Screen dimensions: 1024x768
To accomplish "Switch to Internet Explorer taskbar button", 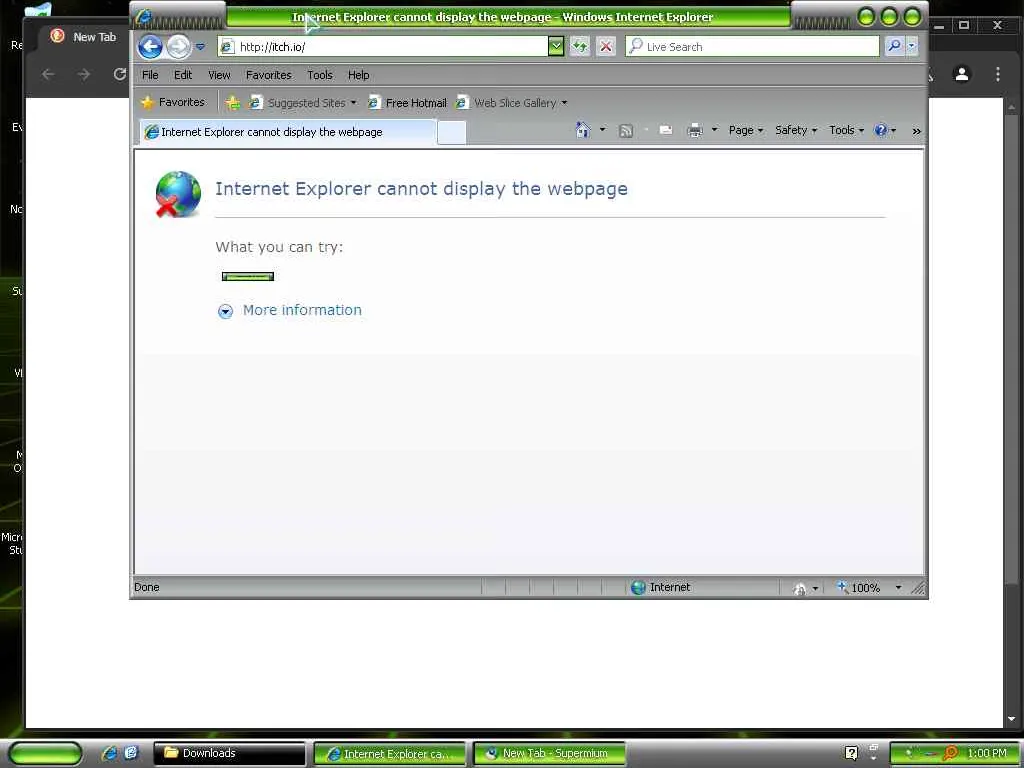I will [x=389, y=753].
